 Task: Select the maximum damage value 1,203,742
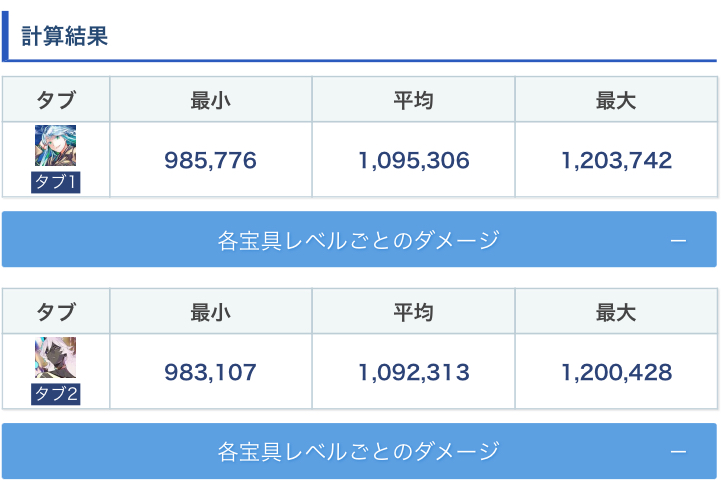(x=616, y=161)
